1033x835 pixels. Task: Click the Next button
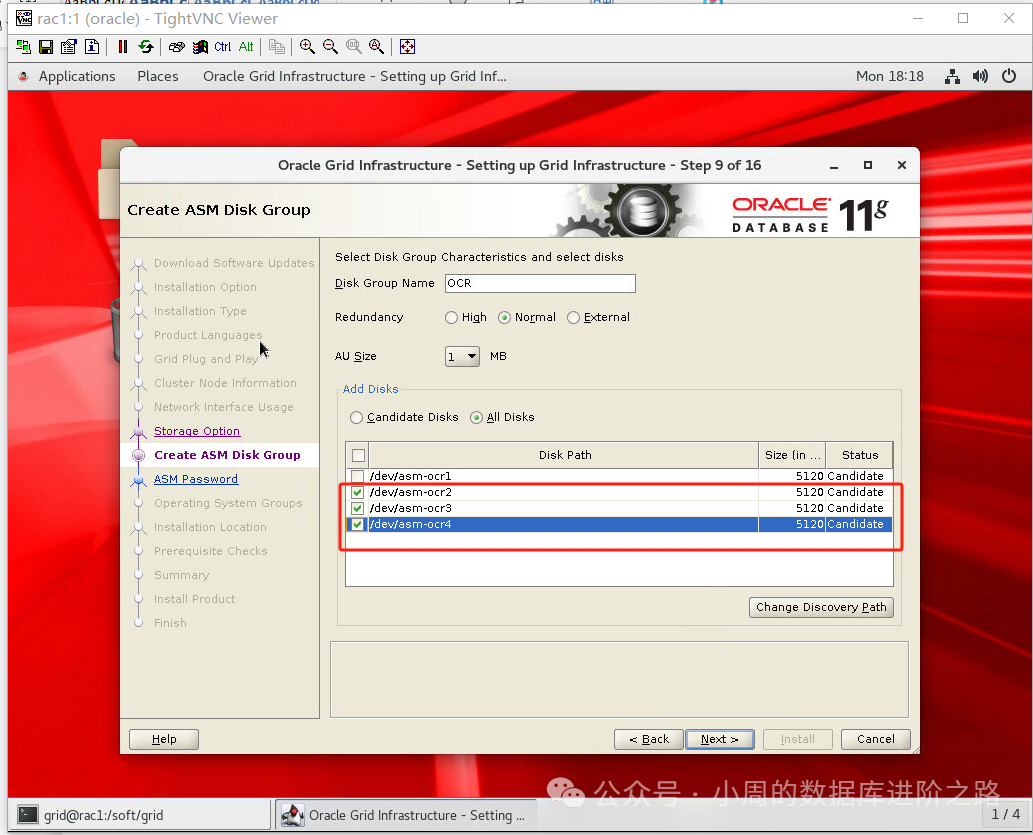[x=719, y=739]
